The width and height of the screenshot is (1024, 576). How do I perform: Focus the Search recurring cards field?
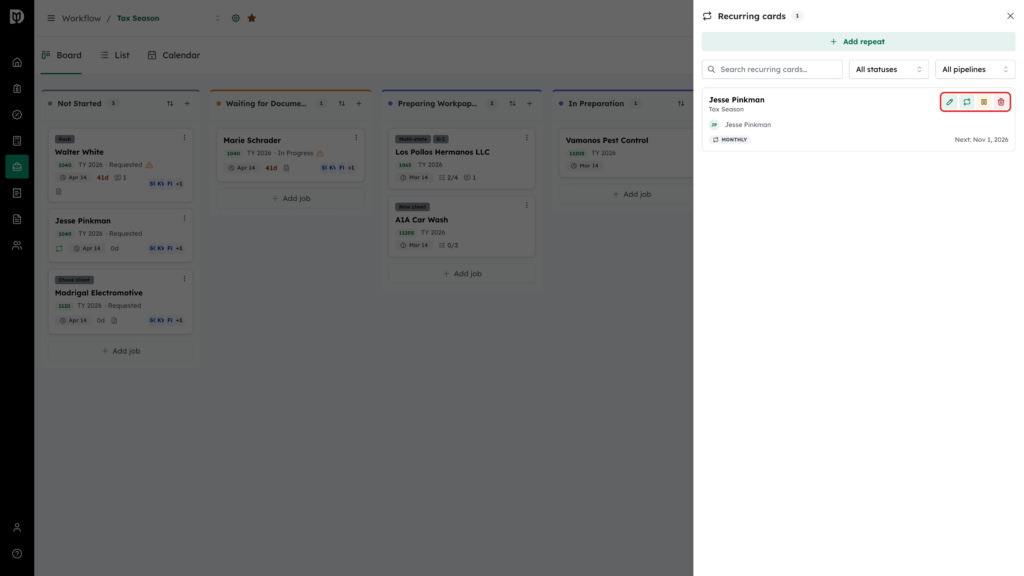point(772,69)
